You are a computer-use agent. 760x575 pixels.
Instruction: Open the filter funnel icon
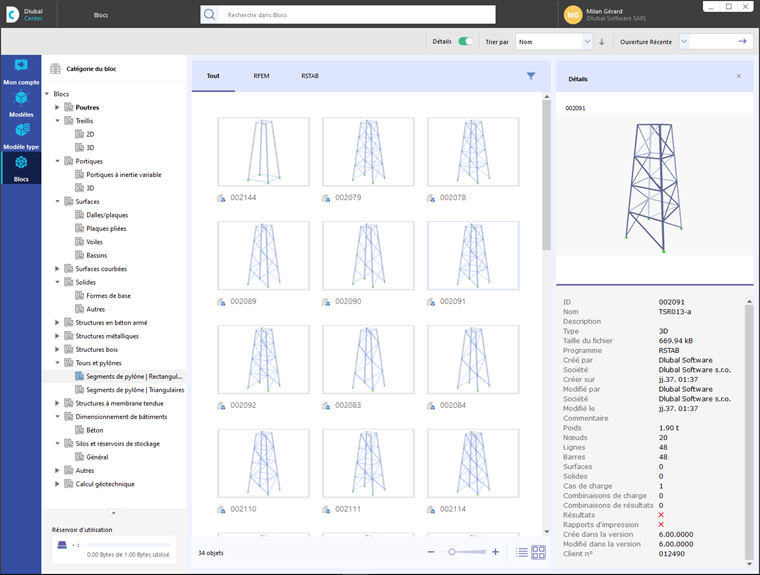[531, 76]
